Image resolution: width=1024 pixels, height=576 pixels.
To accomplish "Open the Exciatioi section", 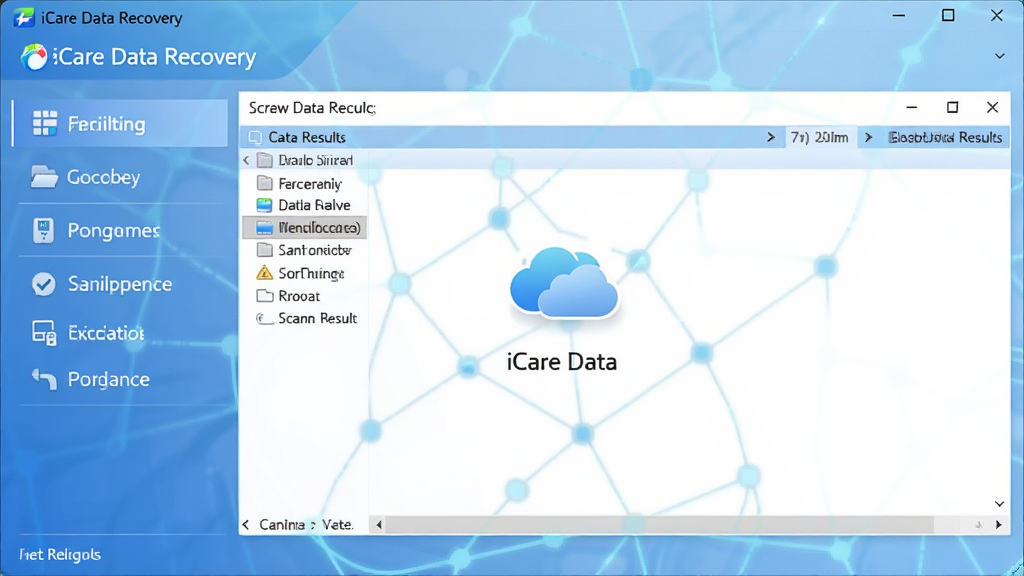I will (x=120, y=332).
